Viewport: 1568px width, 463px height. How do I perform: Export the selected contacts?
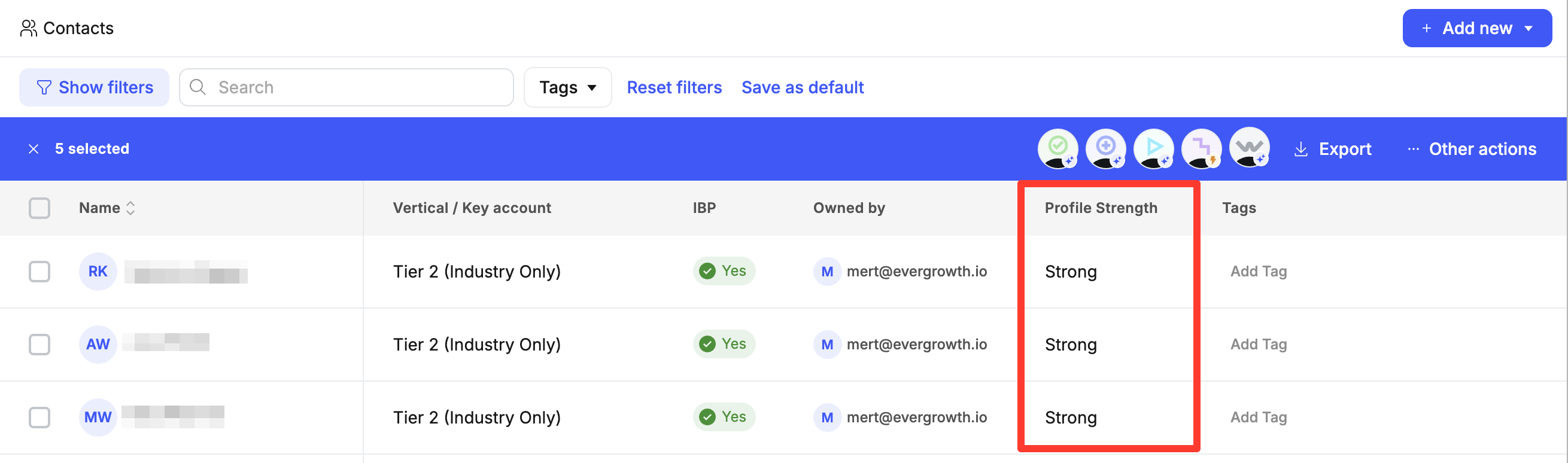pyautogui.click(x=1332, y=149)
